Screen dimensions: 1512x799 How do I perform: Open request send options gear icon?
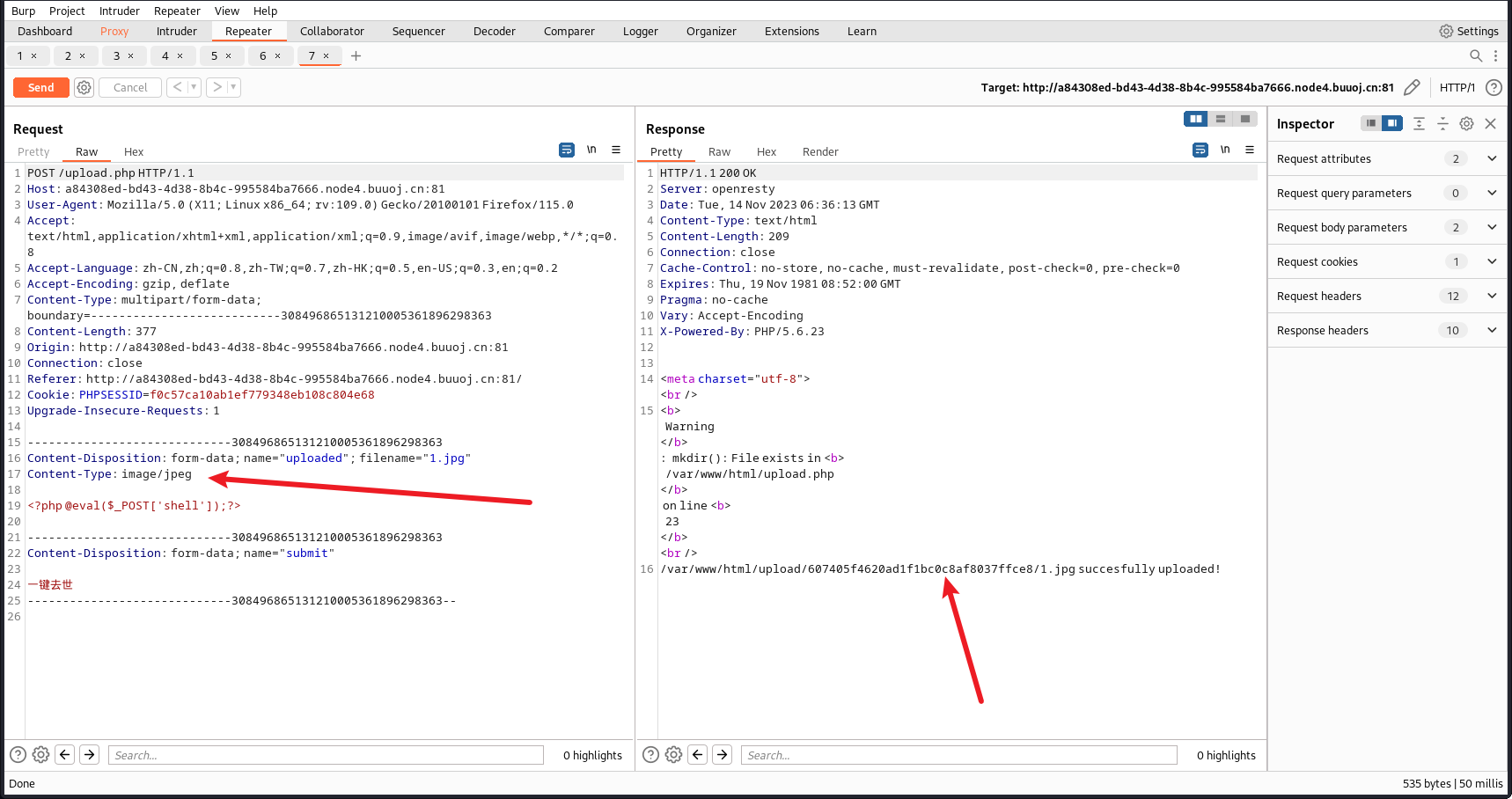84,87
